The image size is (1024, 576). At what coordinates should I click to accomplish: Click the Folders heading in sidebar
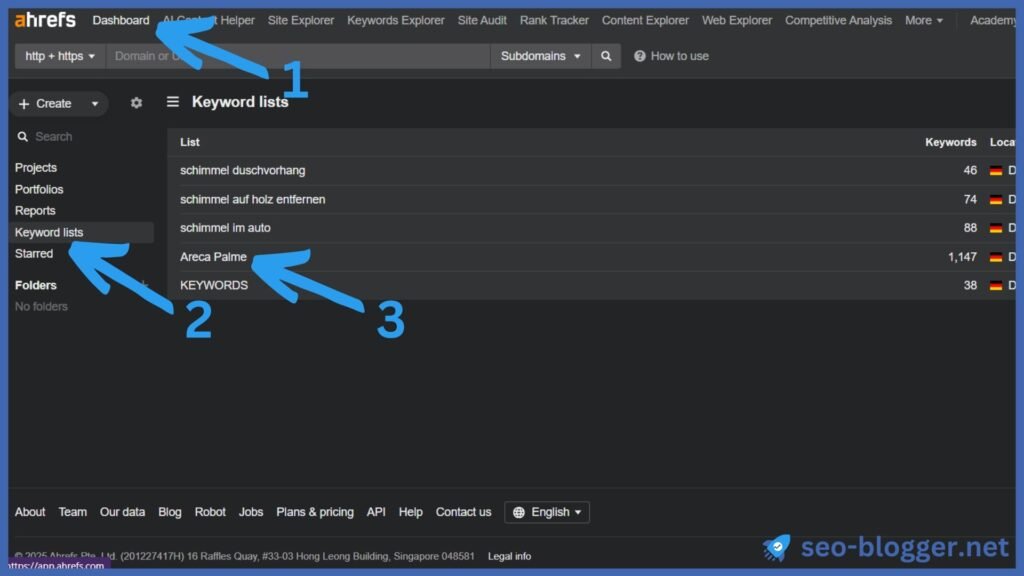pyautogui.click(x=36, y=285)
